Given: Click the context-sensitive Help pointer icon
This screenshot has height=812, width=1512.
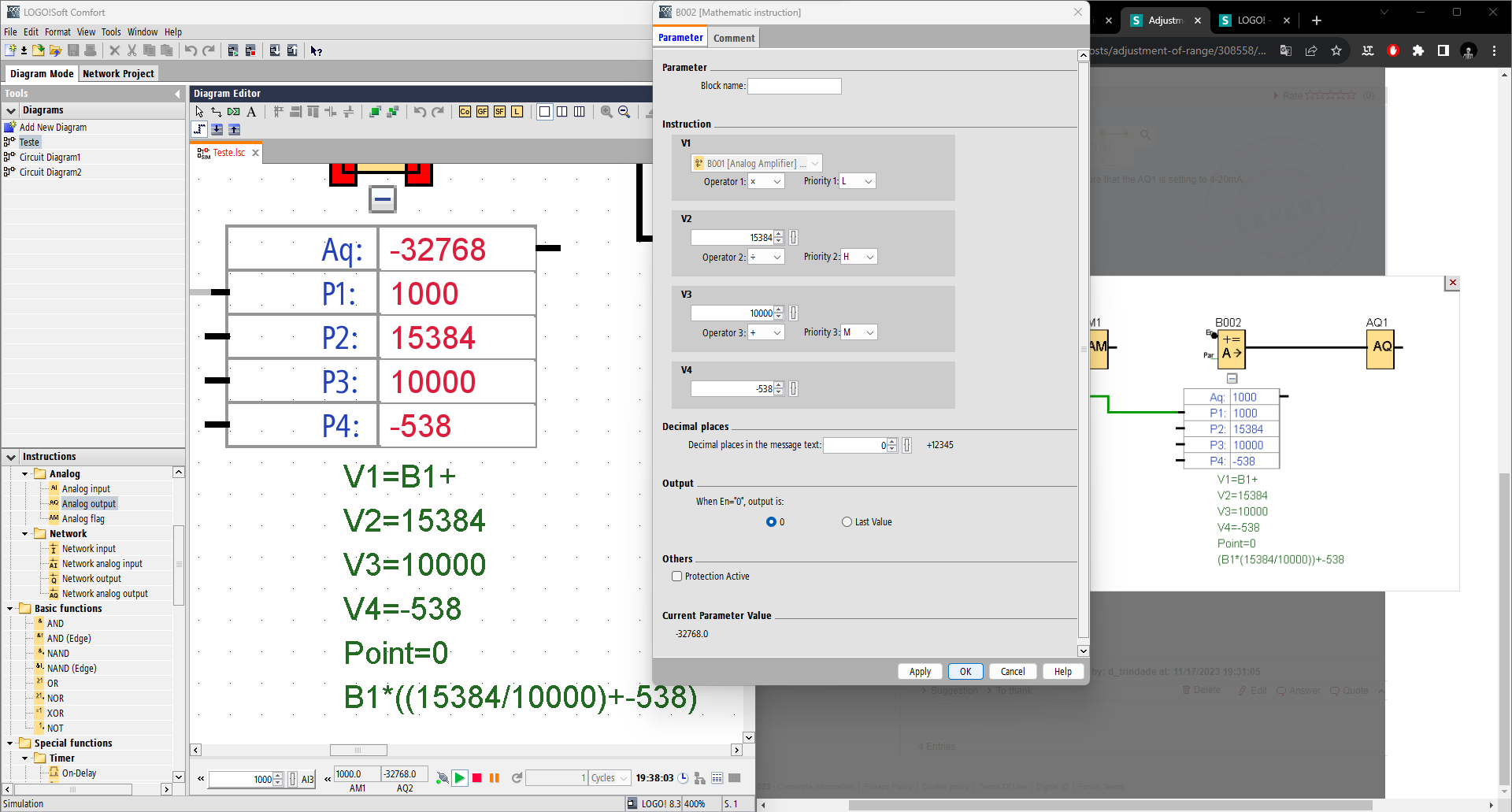Looking at the screenshot, I should (316, 50).
